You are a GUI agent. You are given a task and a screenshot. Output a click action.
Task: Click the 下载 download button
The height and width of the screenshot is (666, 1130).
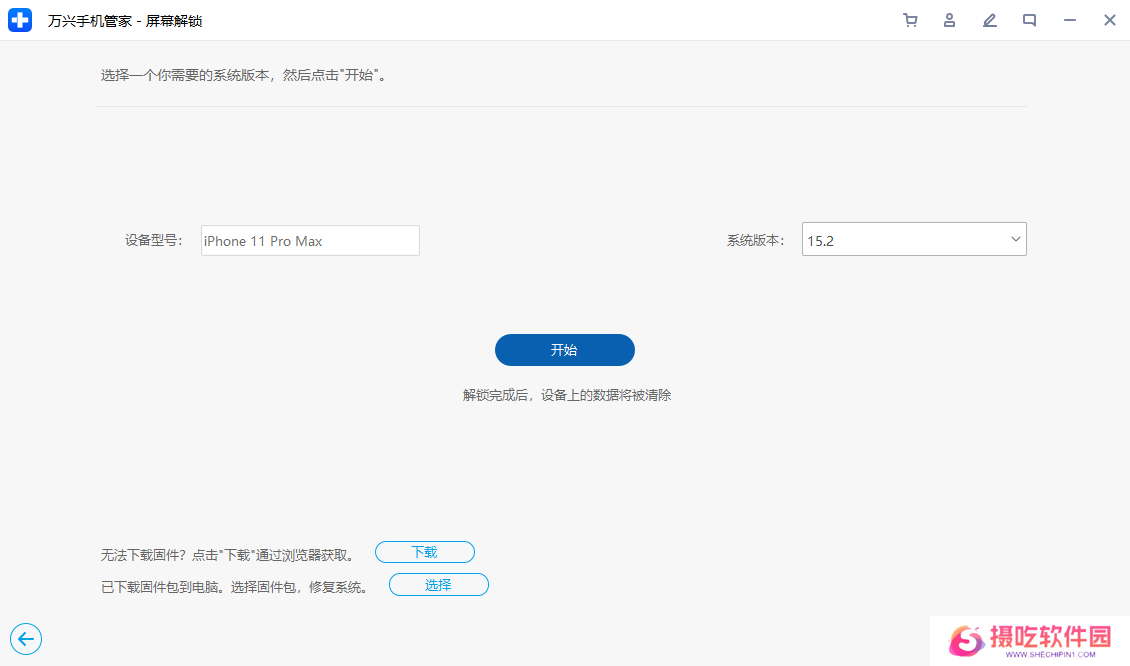pos(424,552)
